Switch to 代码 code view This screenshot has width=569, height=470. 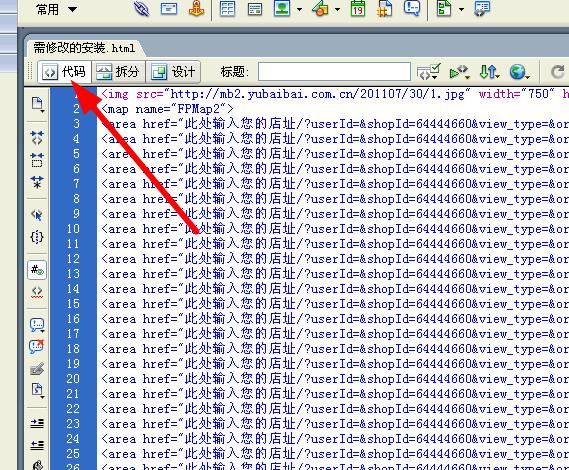pyautogui.click(x=64, y=72)
